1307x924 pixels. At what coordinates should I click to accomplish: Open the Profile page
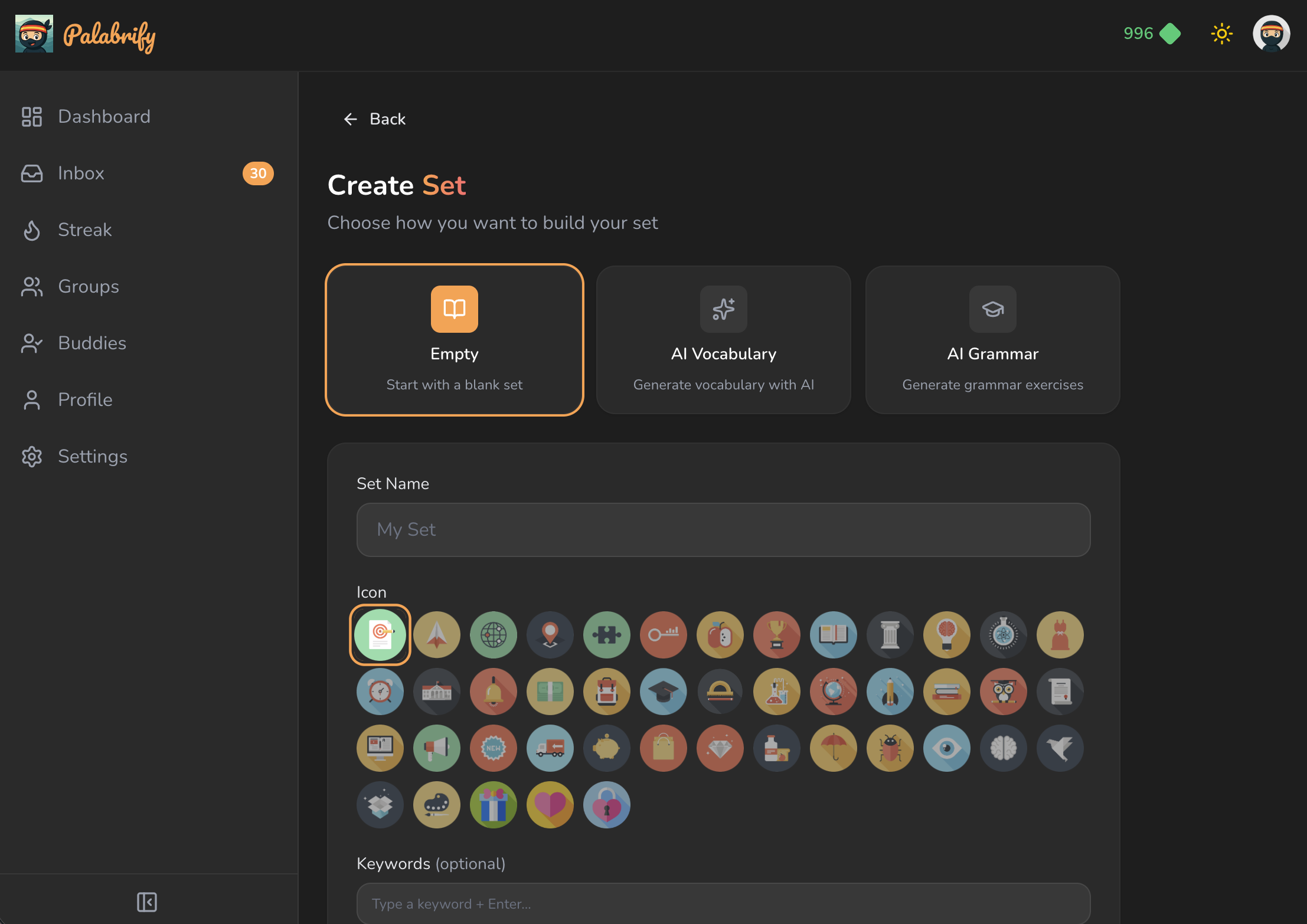click(149, 399)
